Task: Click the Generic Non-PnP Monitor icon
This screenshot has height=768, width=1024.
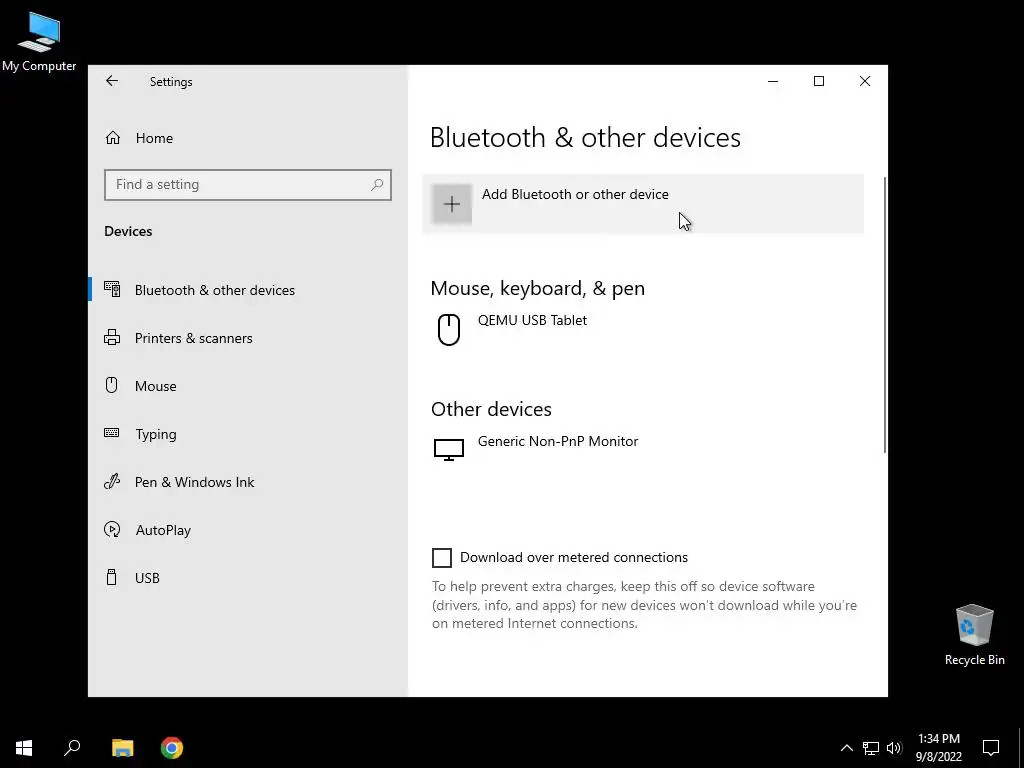Action: (449, 449)
